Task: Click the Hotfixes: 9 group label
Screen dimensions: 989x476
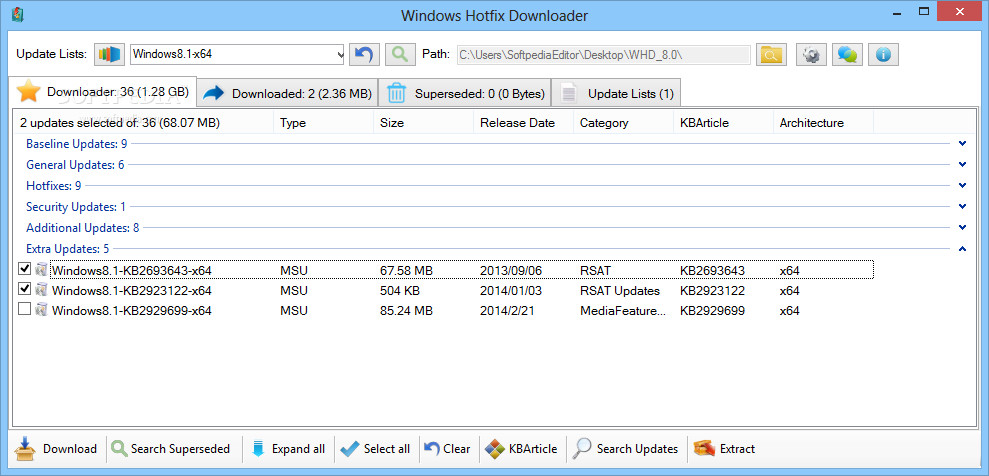Action: [x=54, y=186]
